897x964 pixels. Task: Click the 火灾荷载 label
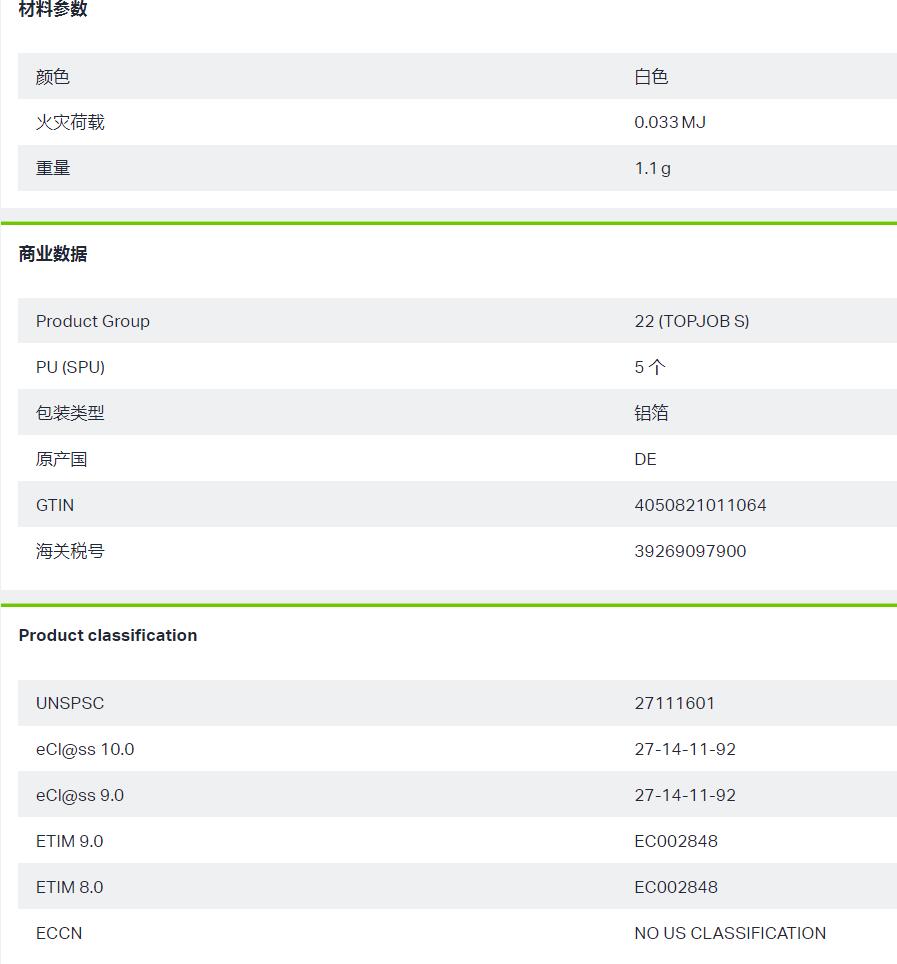[70, 122]
